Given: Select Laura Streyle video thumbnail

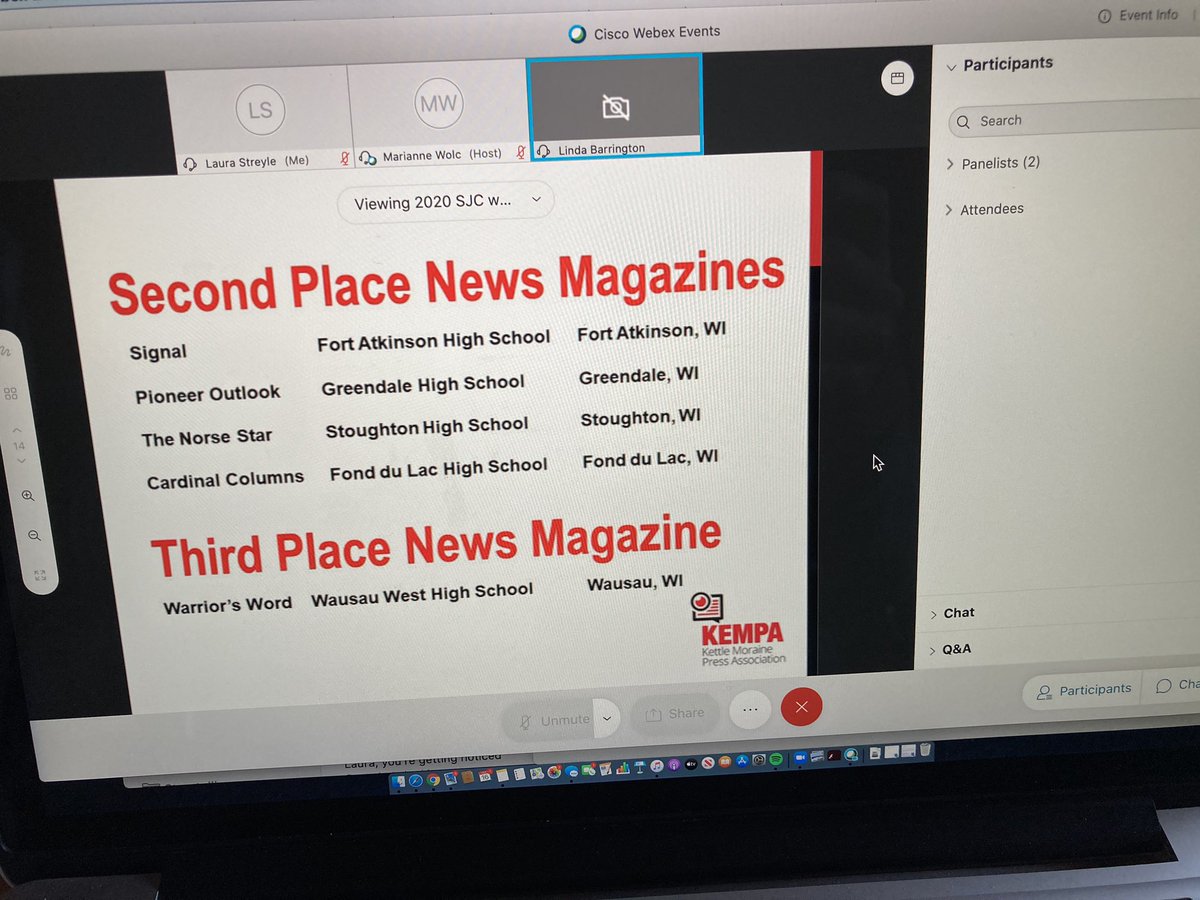Looking at the screenshot, I should pyautogui.click(x=260, y=123).
